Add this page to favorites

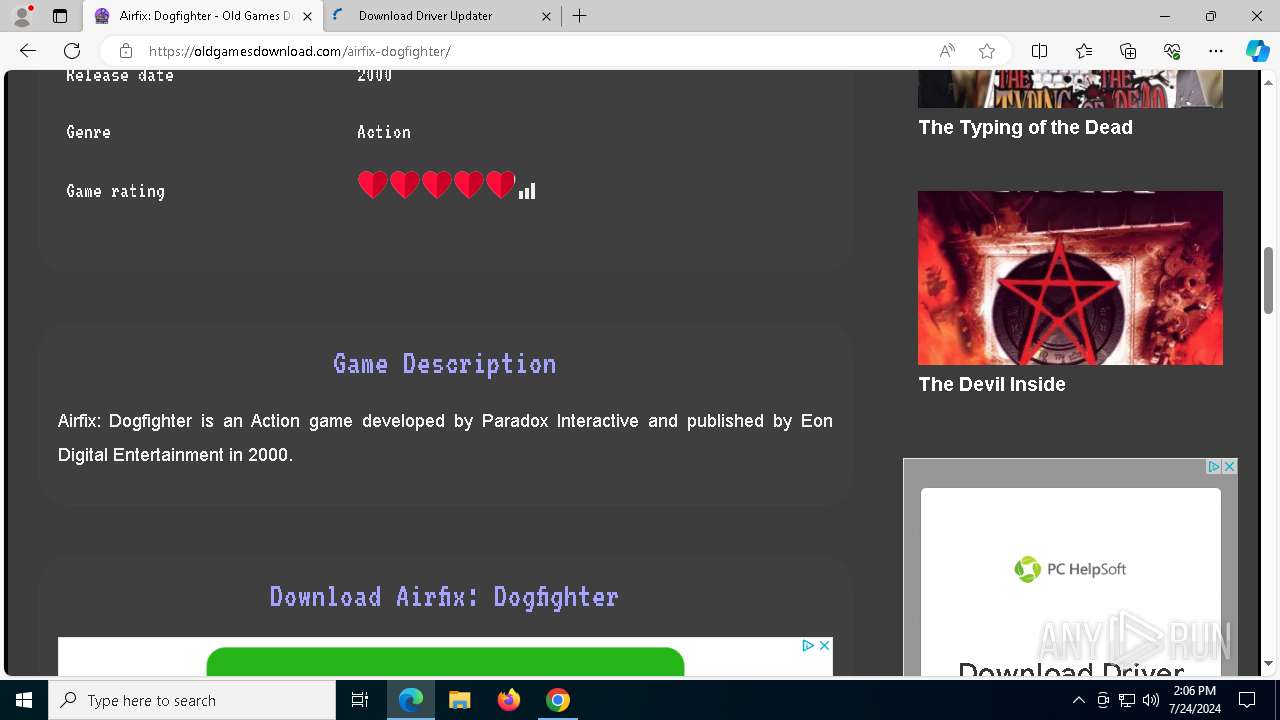(987, 51)
